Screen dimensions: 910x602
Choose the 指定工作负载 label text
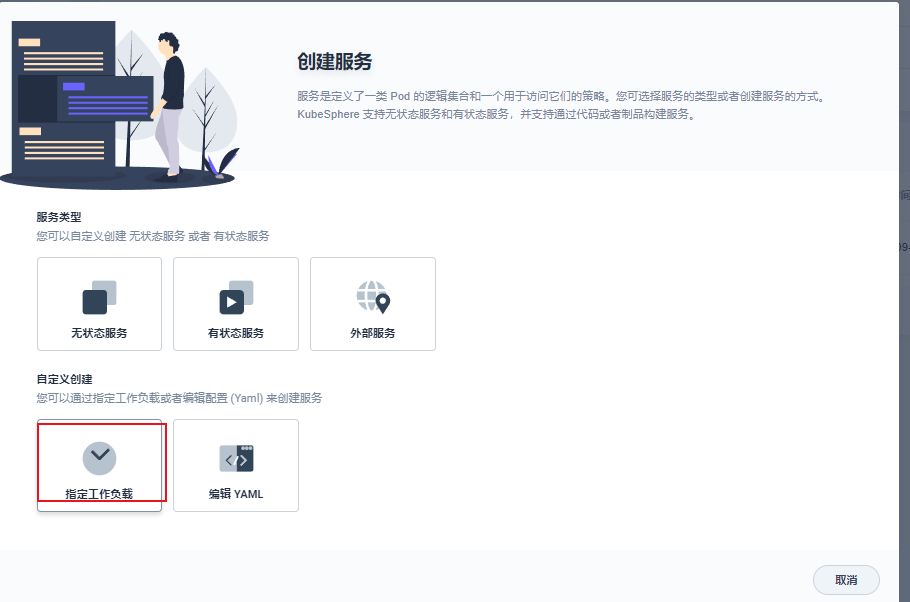tap(99, 494)
